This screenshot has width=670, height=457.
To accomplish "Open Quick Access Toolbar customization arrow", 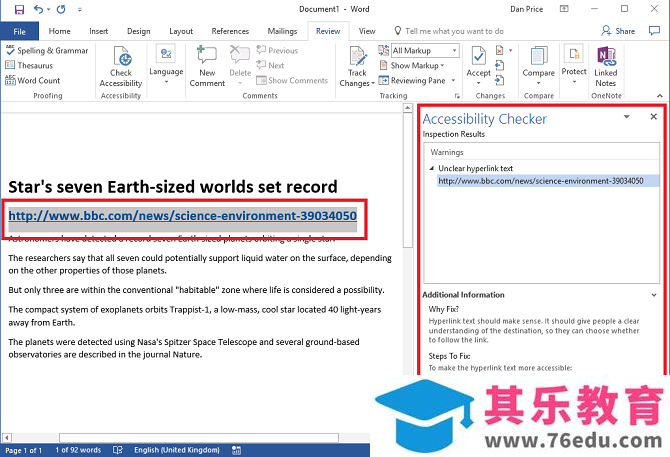I will (80, 9).
